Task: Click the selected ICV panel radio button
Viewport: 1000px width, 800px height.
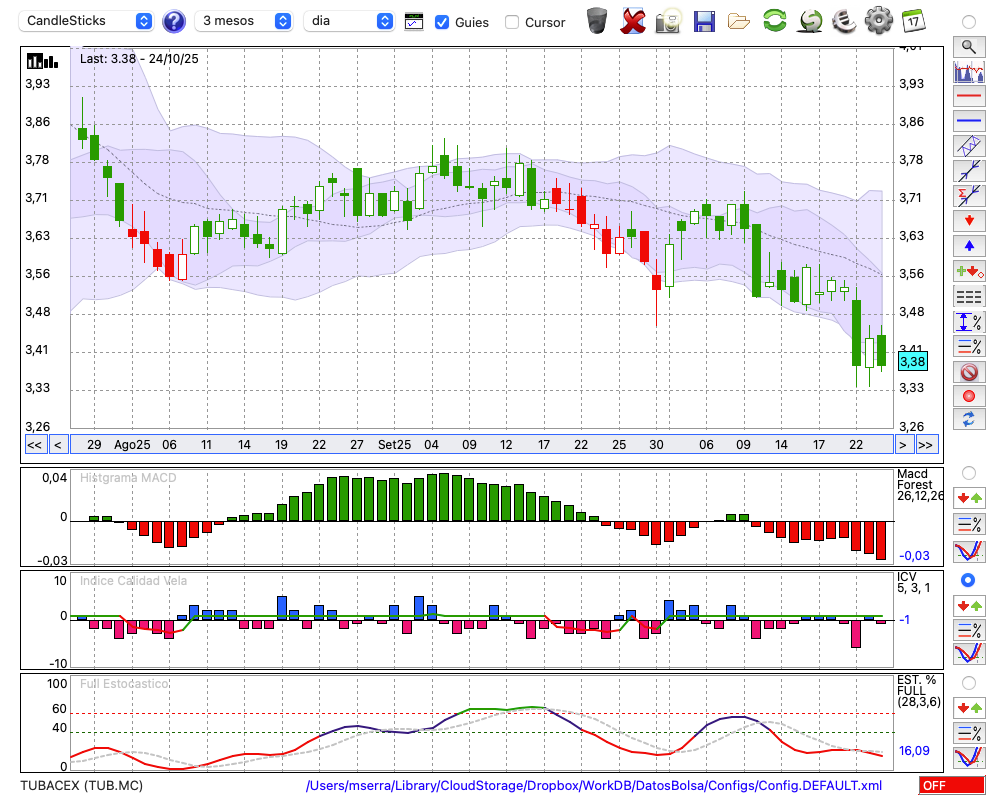Action: click(x=968, y=580)
